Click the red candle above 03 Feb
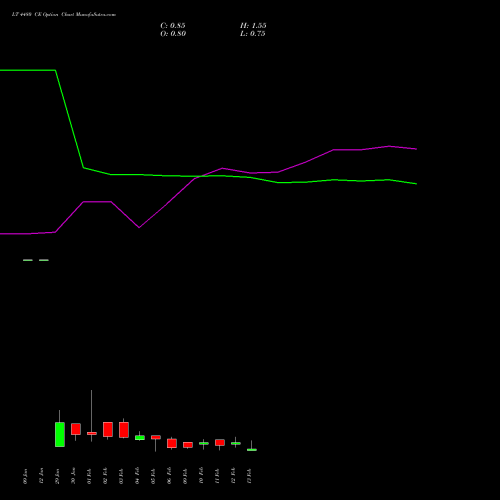Image resolution: width=500 pixels, height=500 pixels. click(124, 430)
